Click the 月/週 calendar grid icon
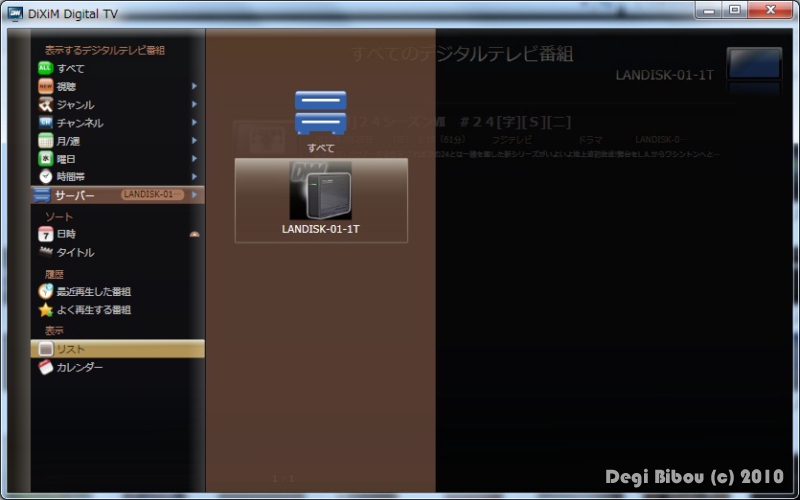Screen dimensions: 800x500 point(45,140)
